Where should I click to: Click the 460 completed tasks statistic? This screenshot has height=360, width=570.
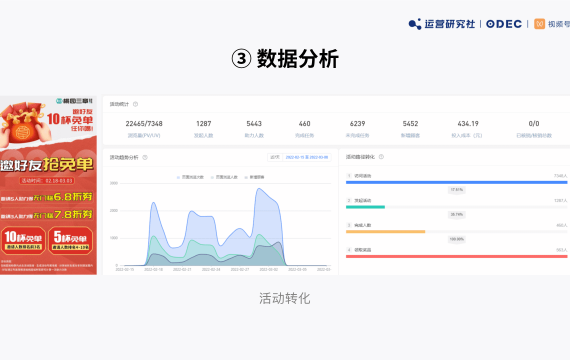point(304,124)
